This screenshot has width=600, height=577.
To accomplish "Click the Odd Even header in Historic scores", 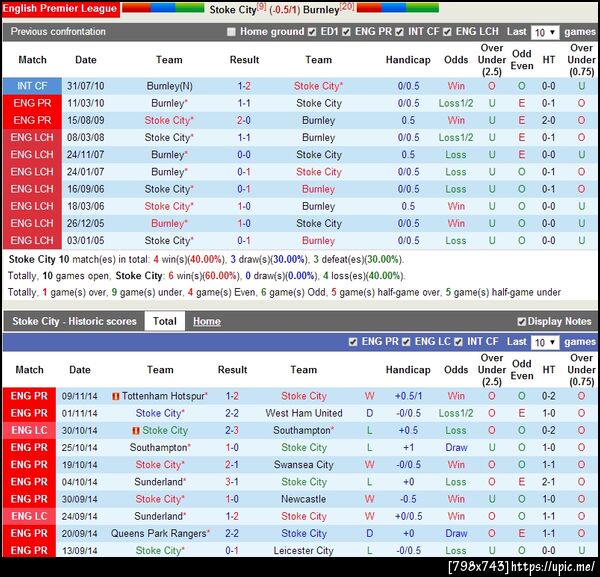I will (x=522, y=370).
